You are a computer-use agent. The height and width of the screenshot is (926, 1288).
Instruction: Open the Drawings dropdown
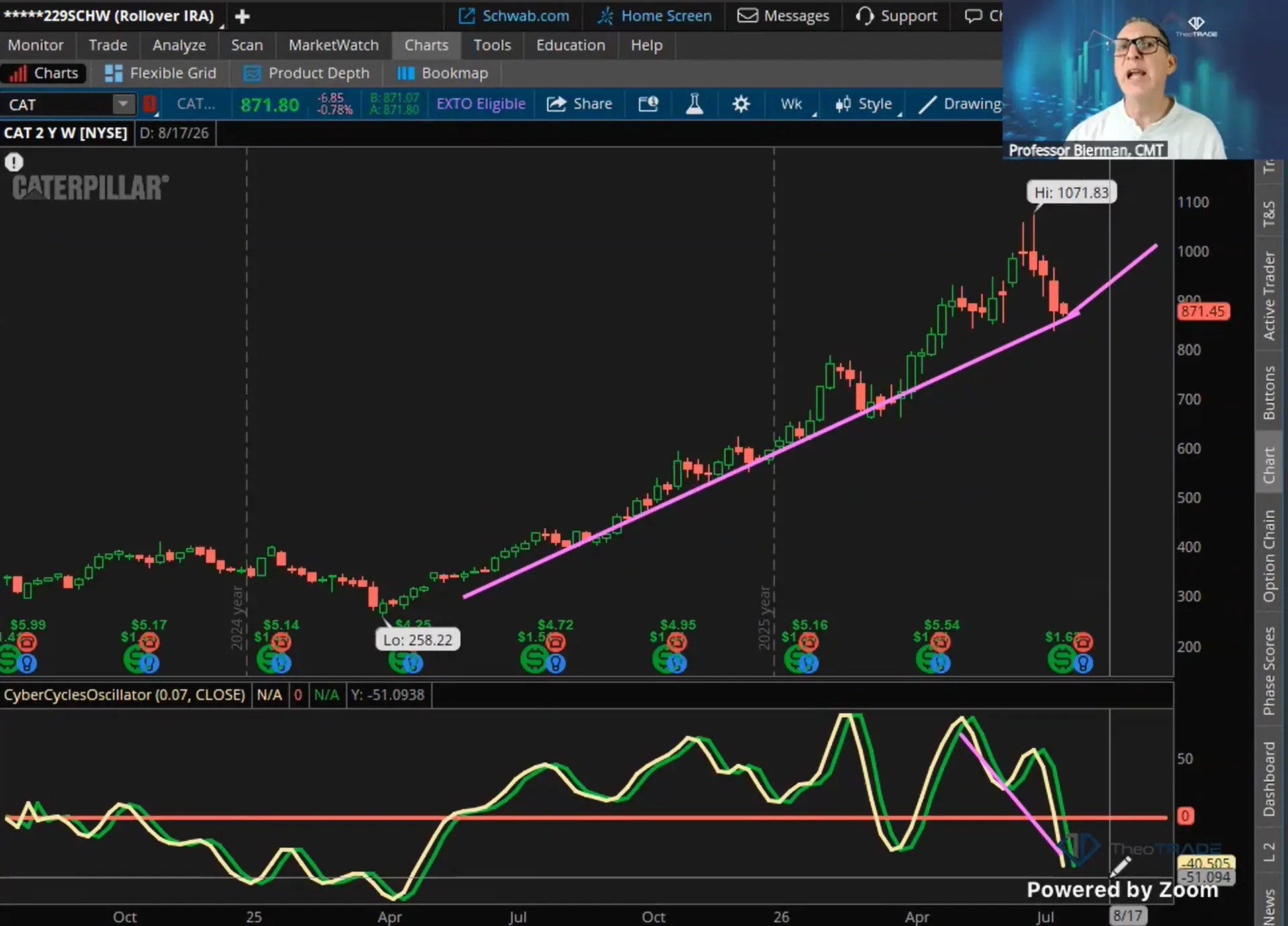(x=961, y=104)
